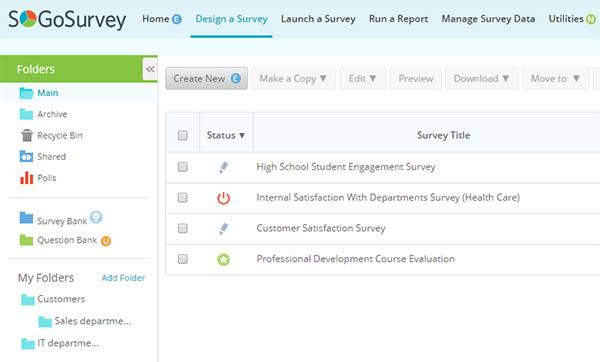
Task: Open Professional Development Course Evaluation
Action: tap(355, 259)
